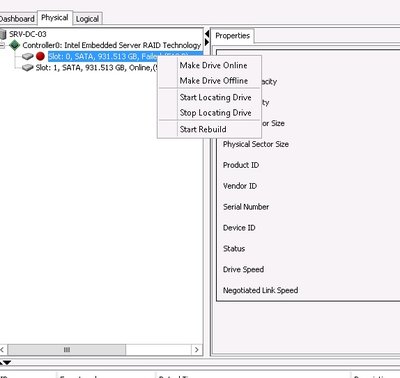Click the horizontal scrollbar thumb

67,350
